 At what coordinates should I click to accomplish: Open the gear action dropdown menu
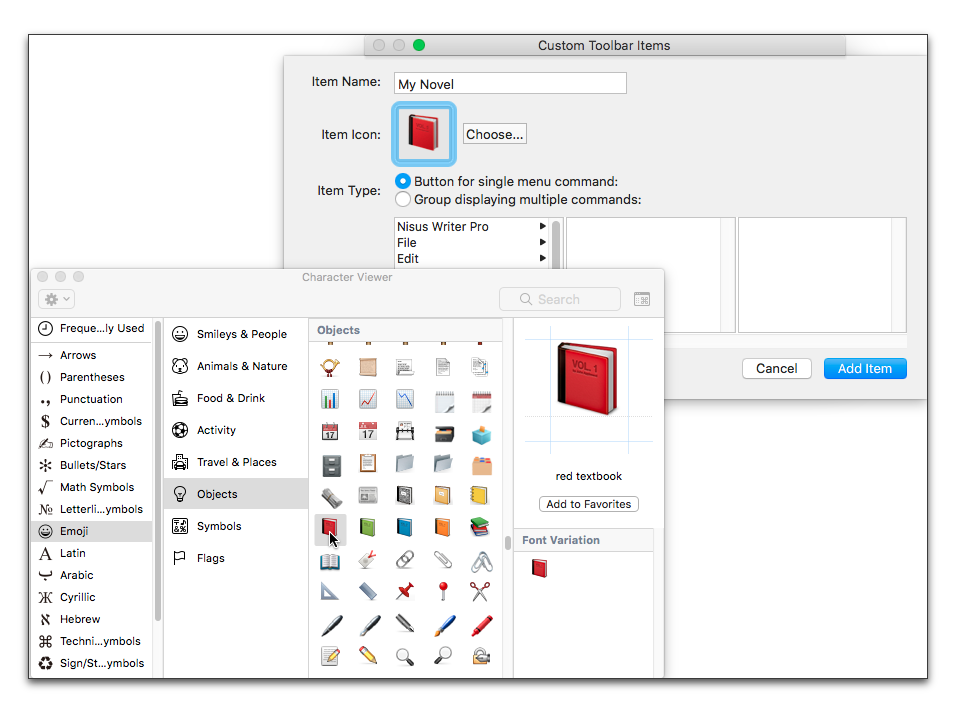pos(56,299)
